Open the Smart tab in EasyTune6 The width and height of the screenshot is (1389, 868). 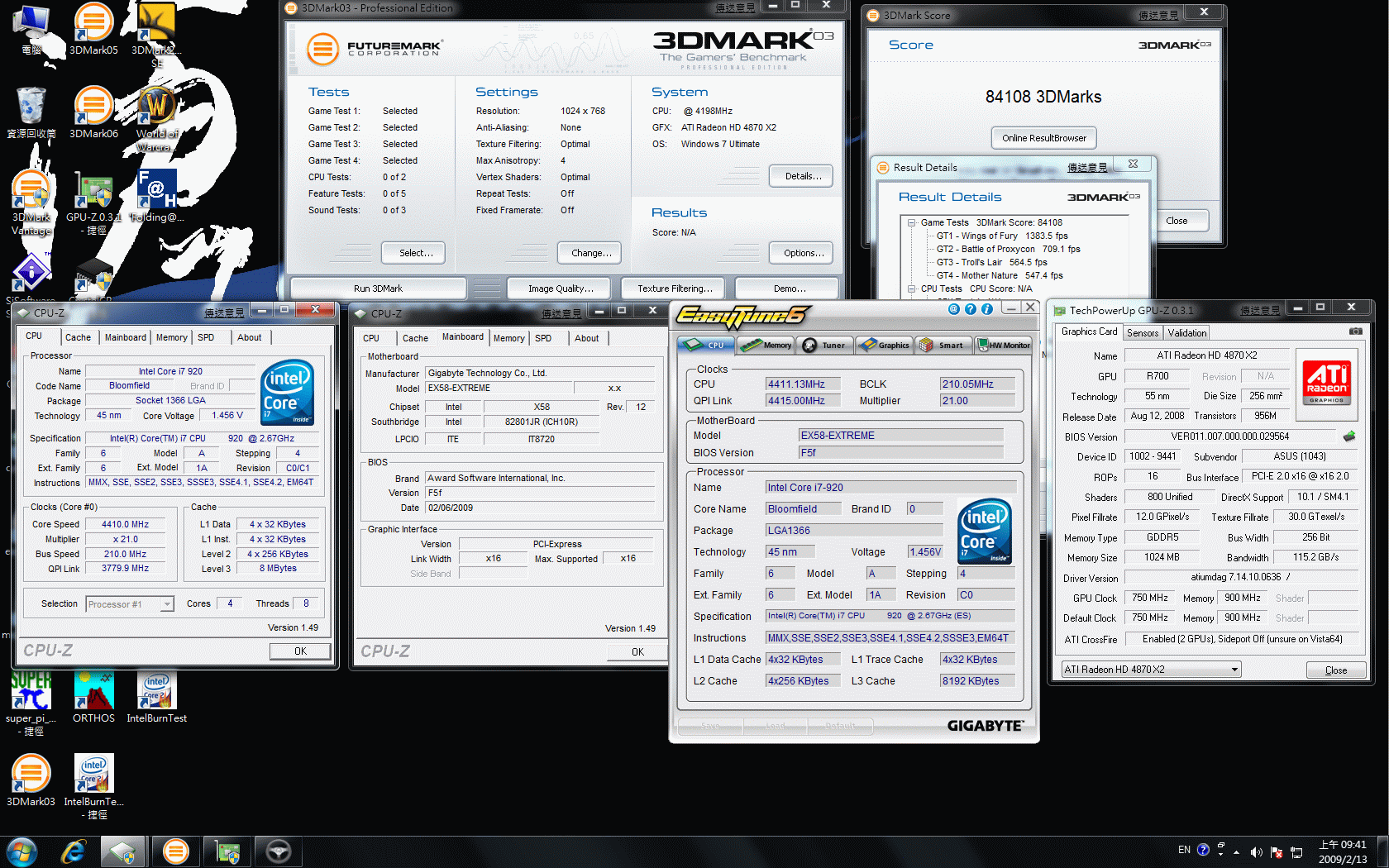943,345
